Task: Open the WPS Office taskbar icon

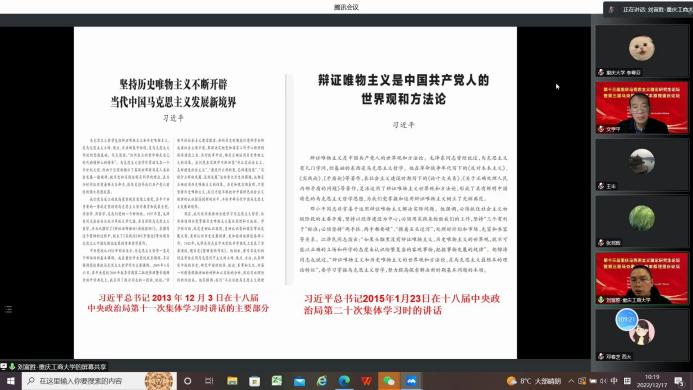Action: pyautogui.click(x=366, y=381)
